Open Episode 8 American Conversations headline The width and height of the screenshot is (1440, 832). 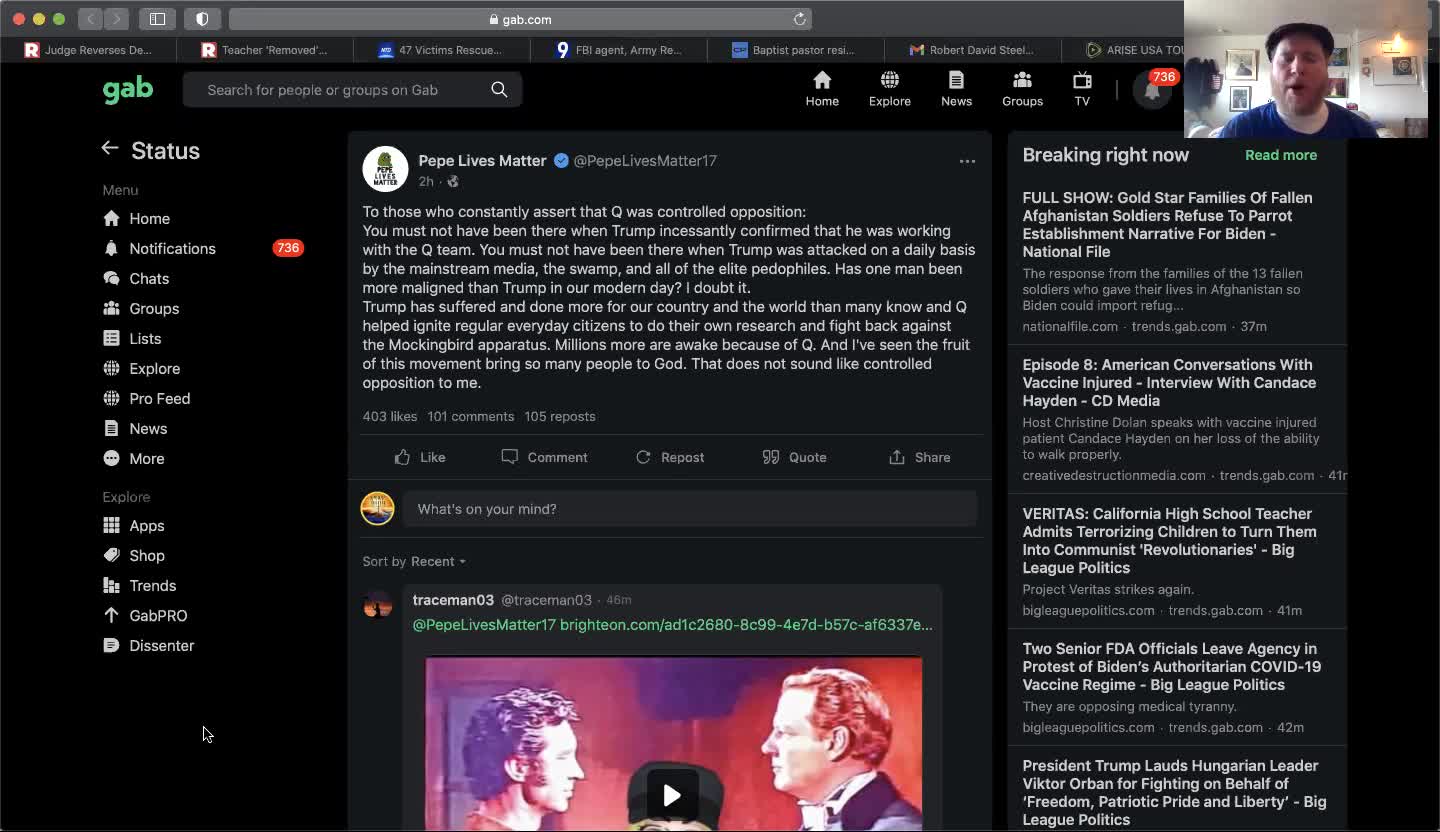[x=1169, y=383]
